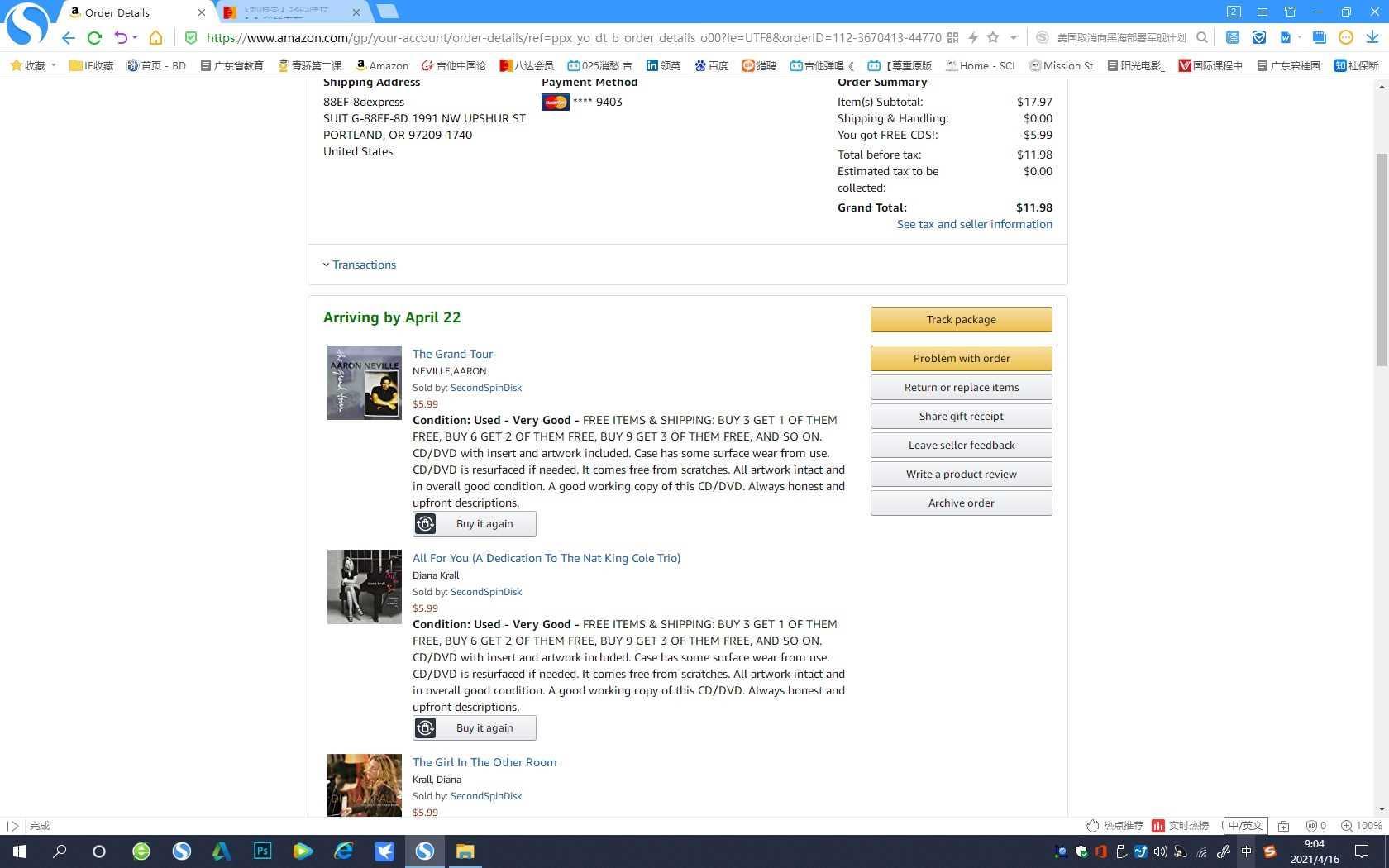The width and height of the screenshot is (1389, 868).
Task: Click the browser back arrow
Action: (69, 38)
